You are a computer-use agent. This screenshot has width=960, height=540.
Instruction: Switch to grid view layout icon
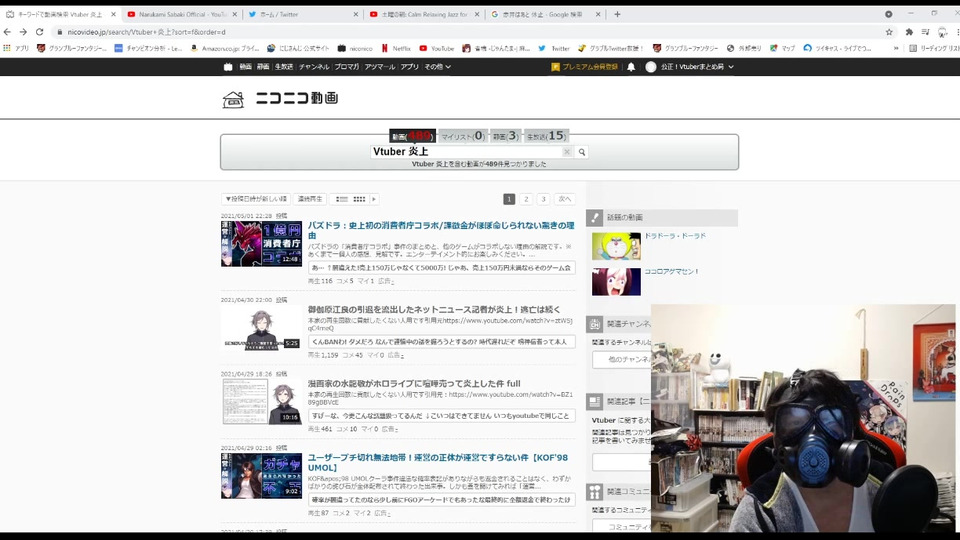pyautogui.click(x=359, y=199)
